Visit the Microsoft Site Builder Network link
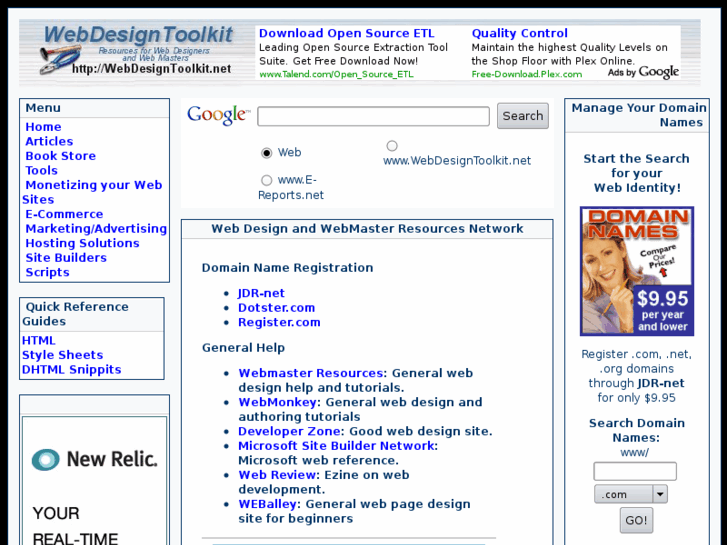This screenshot has width=727, height=545. point(337,446)
